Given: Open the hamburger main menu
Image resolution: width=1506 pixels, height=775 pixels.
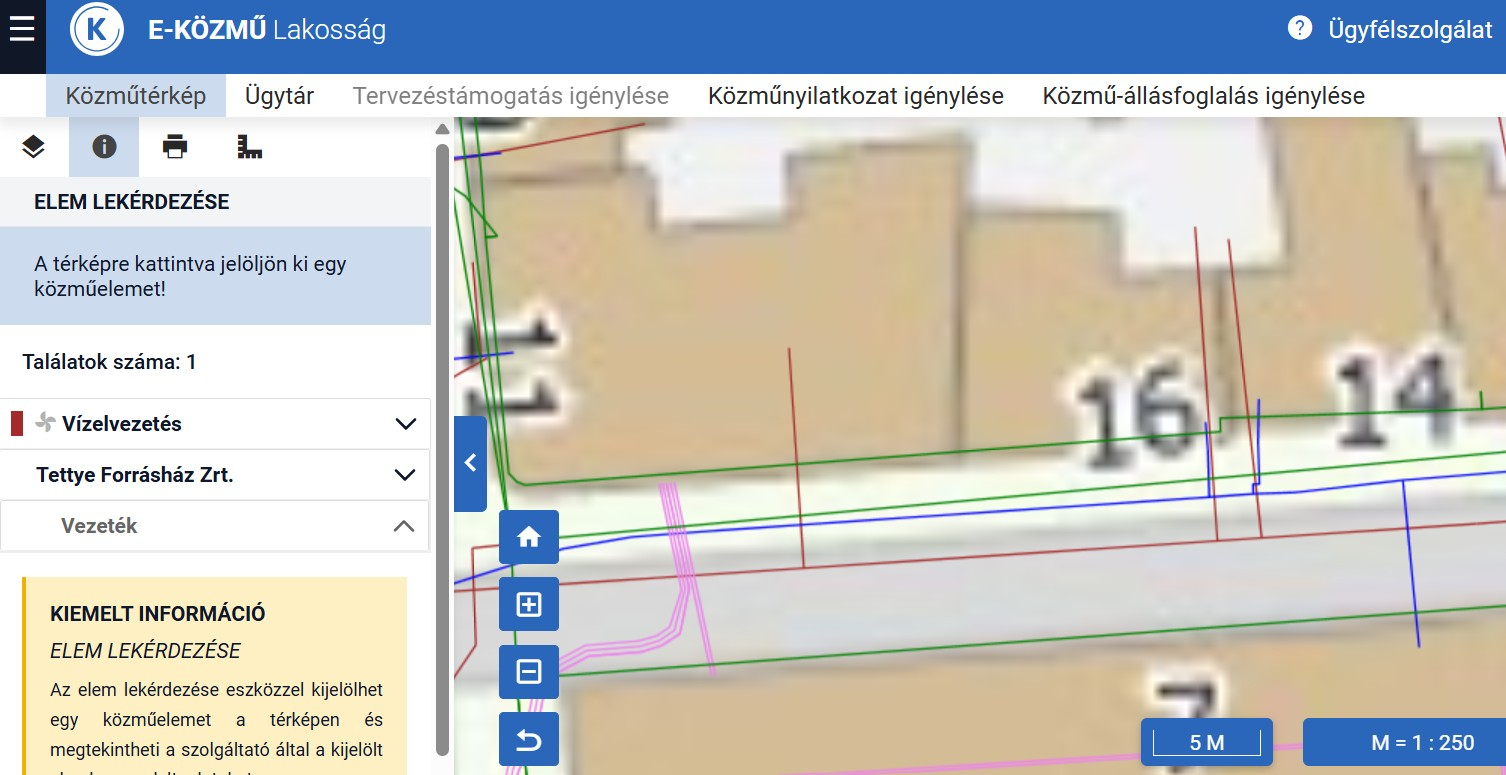Looking at the screenshot, I should [x=22, y=30].
